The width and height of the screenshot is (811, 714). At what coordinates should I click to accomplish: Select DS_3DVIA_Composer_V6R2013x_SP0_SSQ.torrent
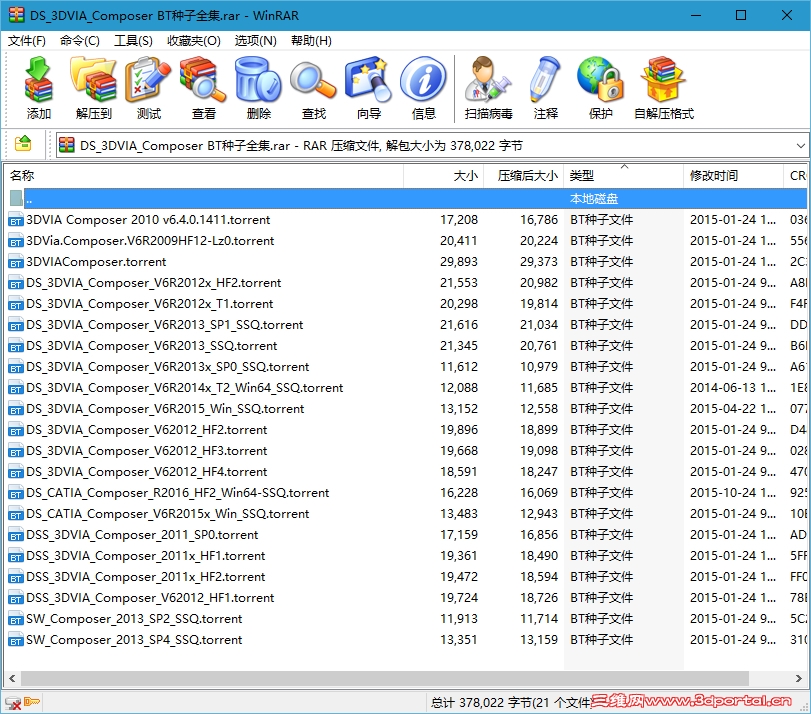[406, 367]
